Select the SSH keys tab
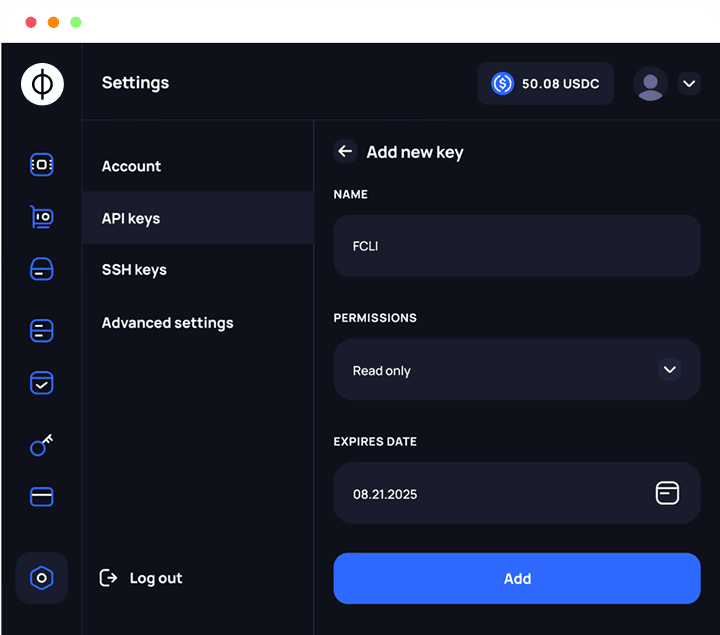Image resolution: width=720 pixels, height=635 pixels. pyautogui.click(x=198, y=270)
